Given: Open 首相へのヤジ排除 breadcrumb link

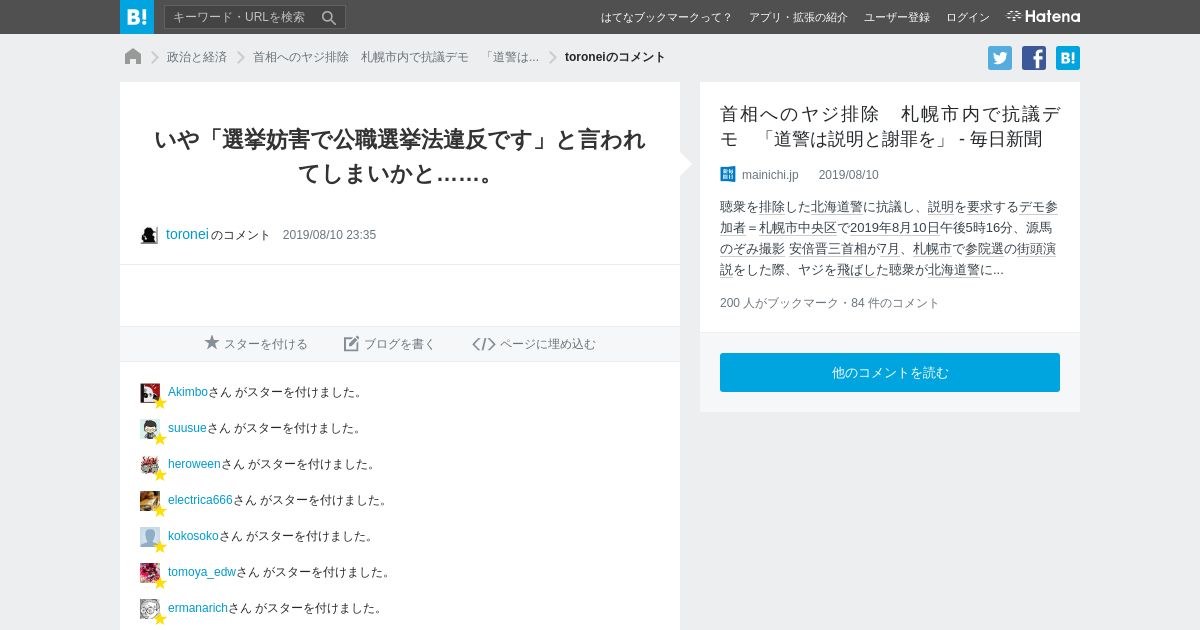Looking at the screenshot, I should coord(395,57).
